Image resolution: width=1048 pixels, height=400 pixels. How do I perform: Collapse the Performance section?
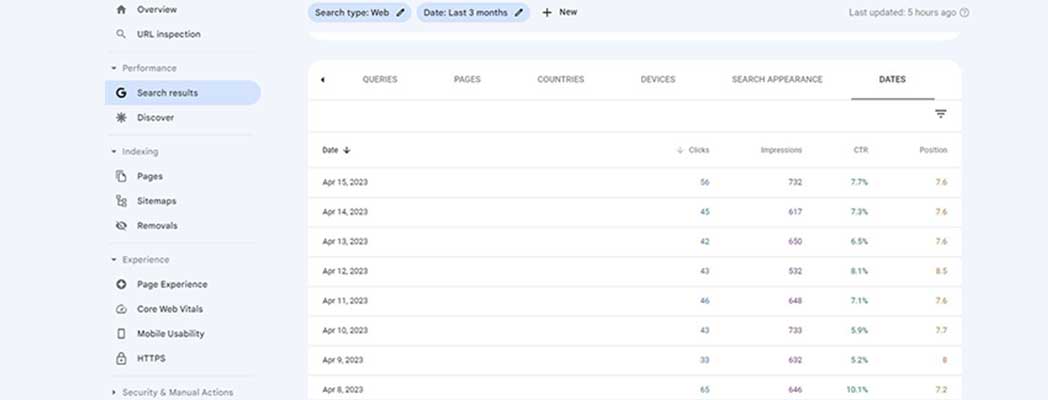[x=114, y=68]
